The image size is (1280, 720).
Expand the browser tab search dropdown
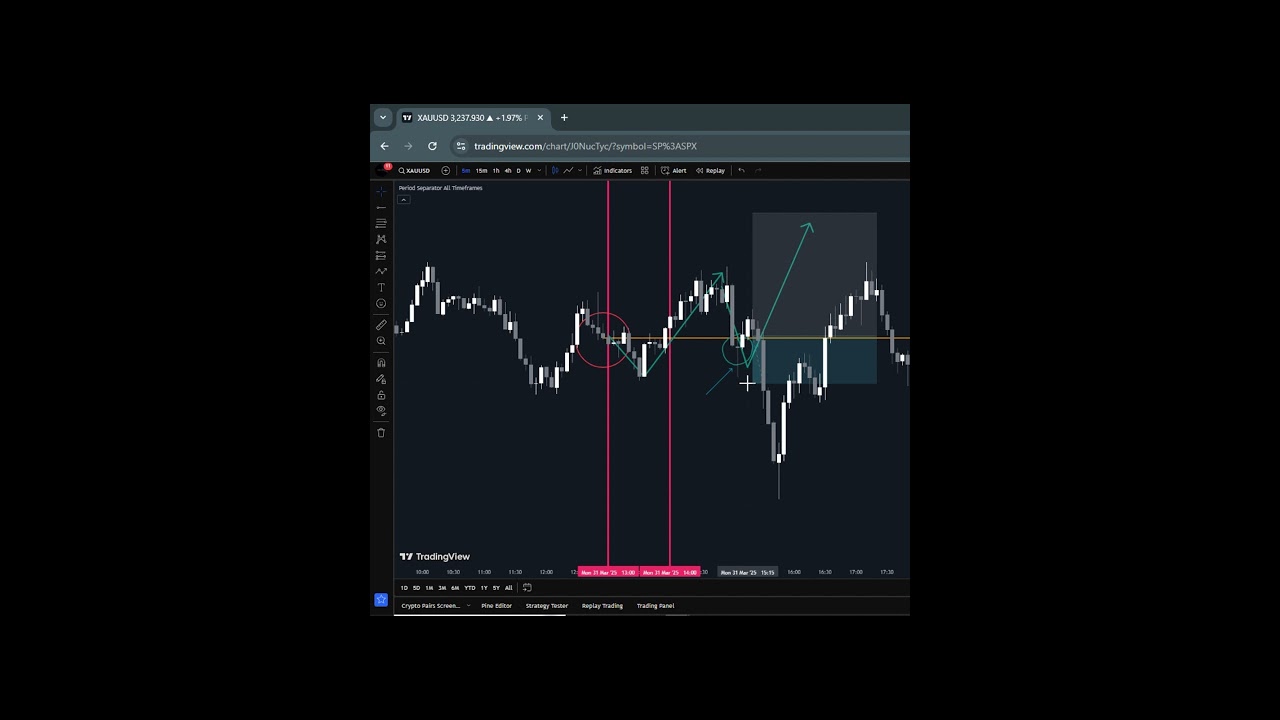(382, 118)
